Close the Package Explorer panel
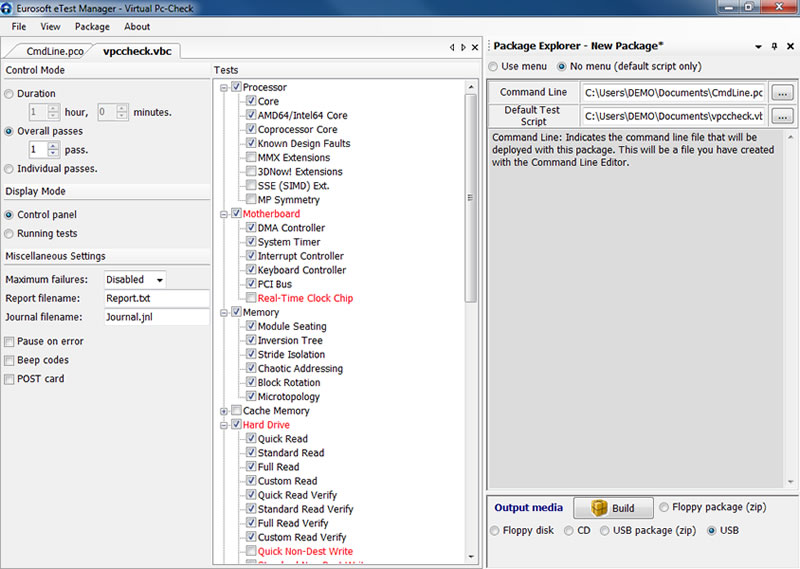Image resolution: width=800 pixels, height=569 pixels. (790, 46)
